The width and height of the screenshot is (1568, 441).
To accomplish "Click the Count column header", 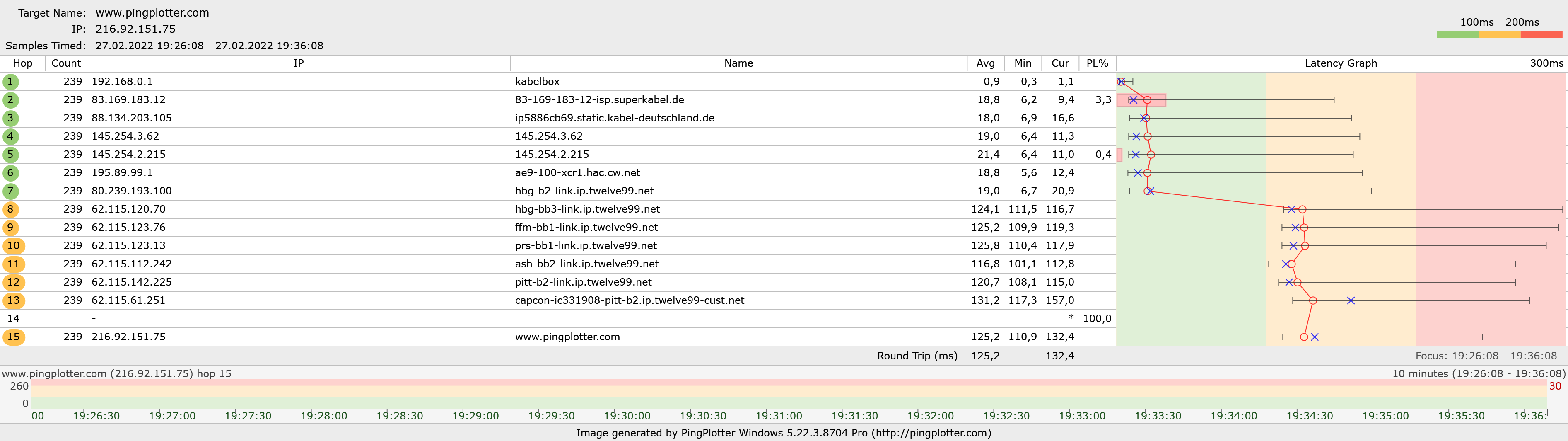I will click(x=66, y=63).
